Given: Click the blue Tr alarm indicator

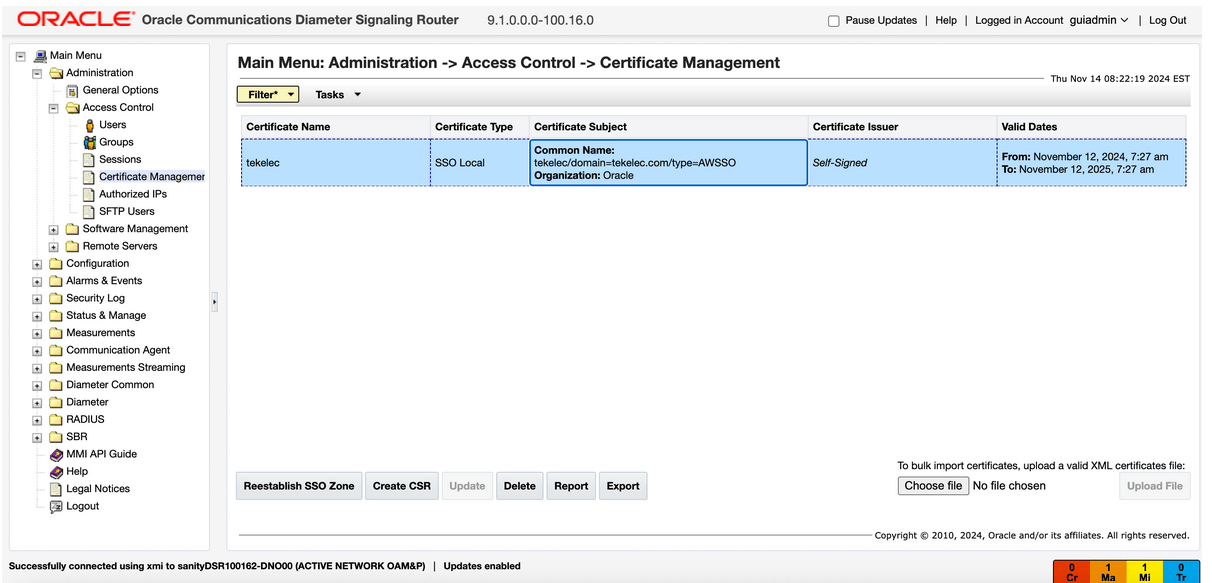Looking at the screenshot, I should [x=1181, y=572].
